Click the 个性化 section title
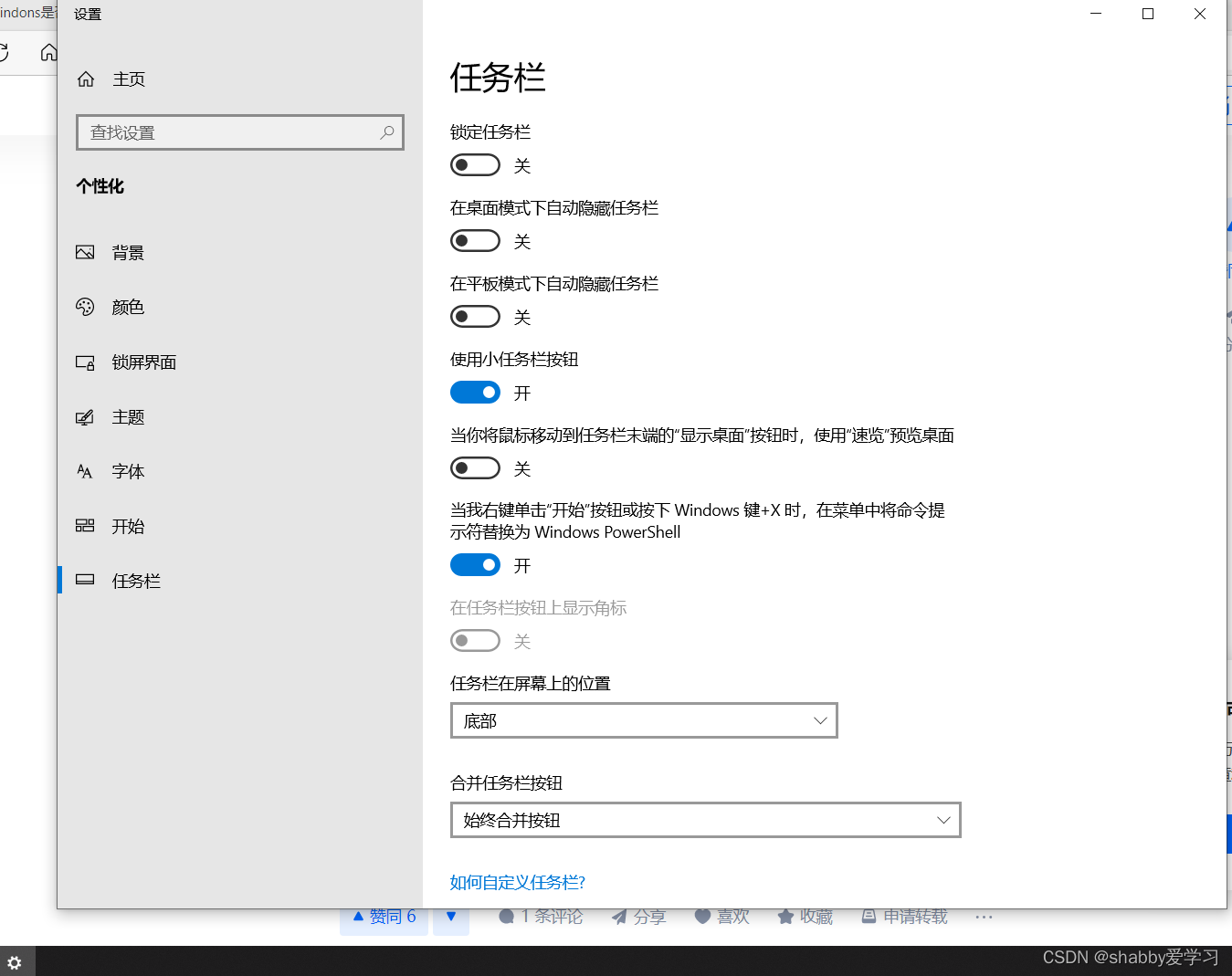This screenshot has width=1232, height=976. pyautogui.click(x=100, y=186)
